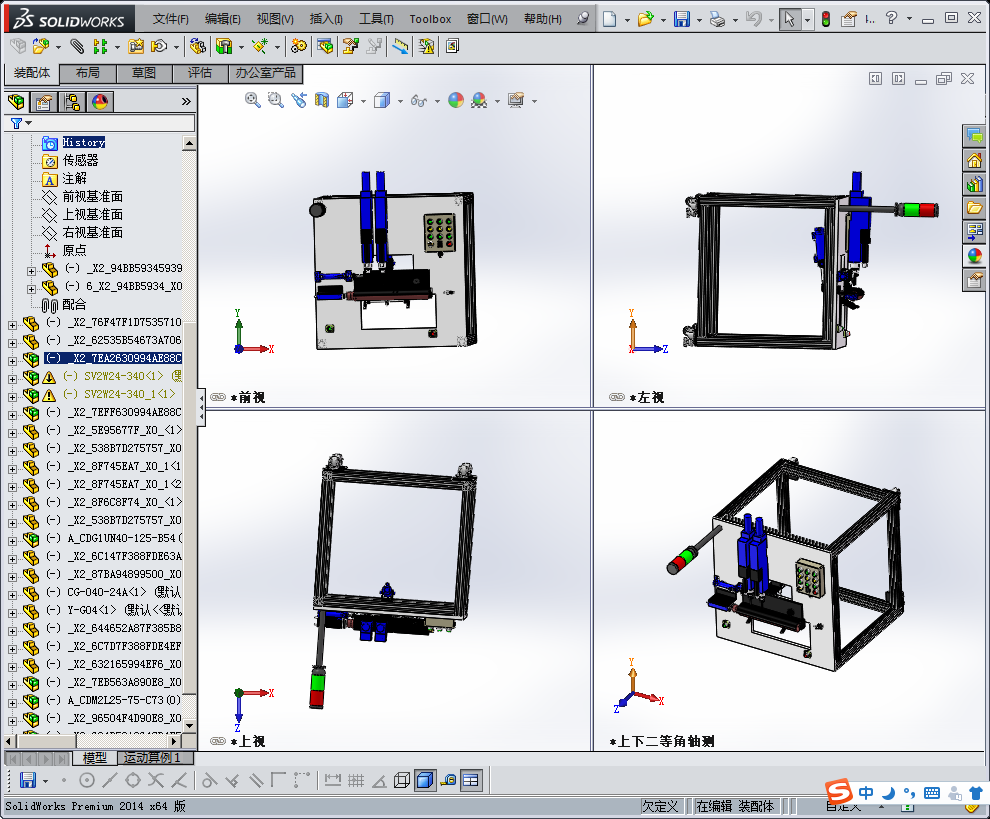Click the Instant3D ruler arrow icon

(400, 46)
